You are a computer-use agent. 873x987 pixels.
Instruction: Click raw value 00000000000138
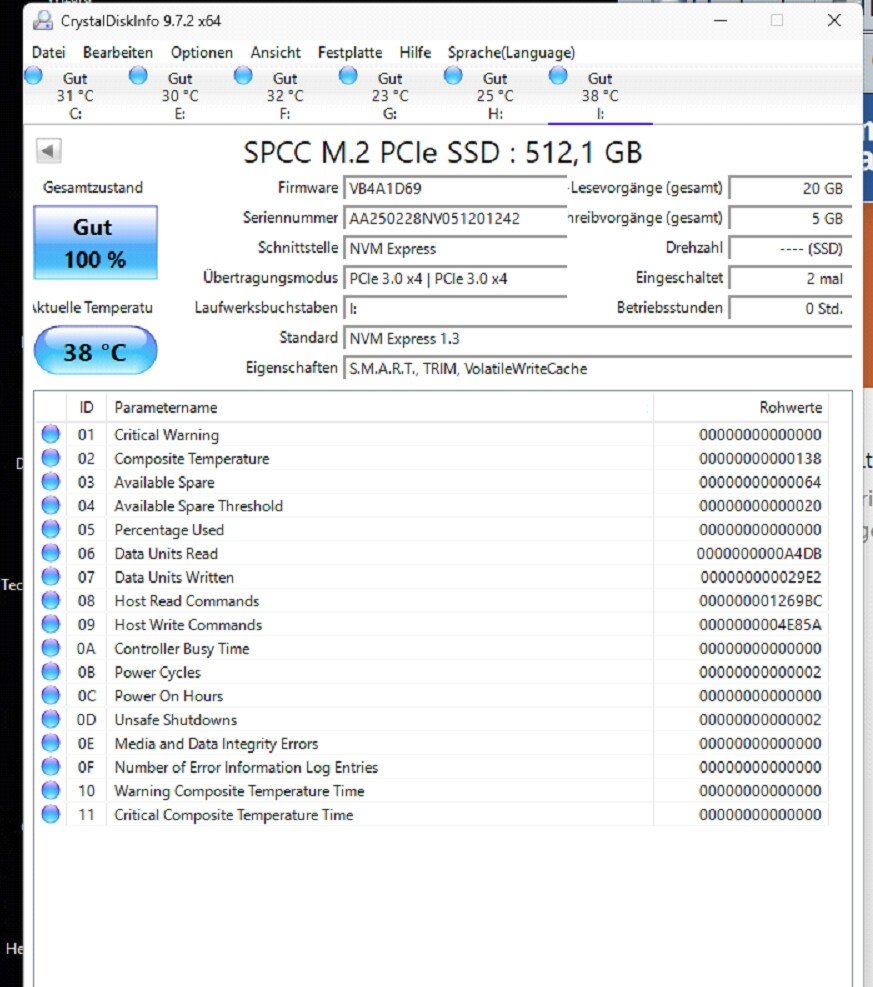click(x=760, y=459)
